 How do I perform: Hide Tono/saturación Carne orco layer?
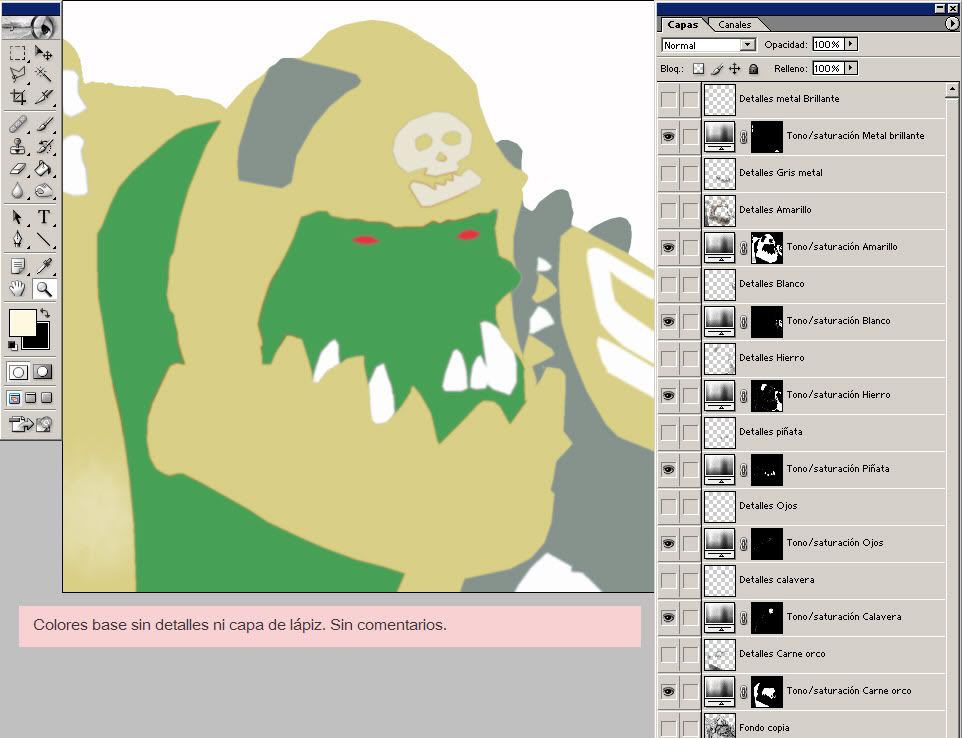668,691
